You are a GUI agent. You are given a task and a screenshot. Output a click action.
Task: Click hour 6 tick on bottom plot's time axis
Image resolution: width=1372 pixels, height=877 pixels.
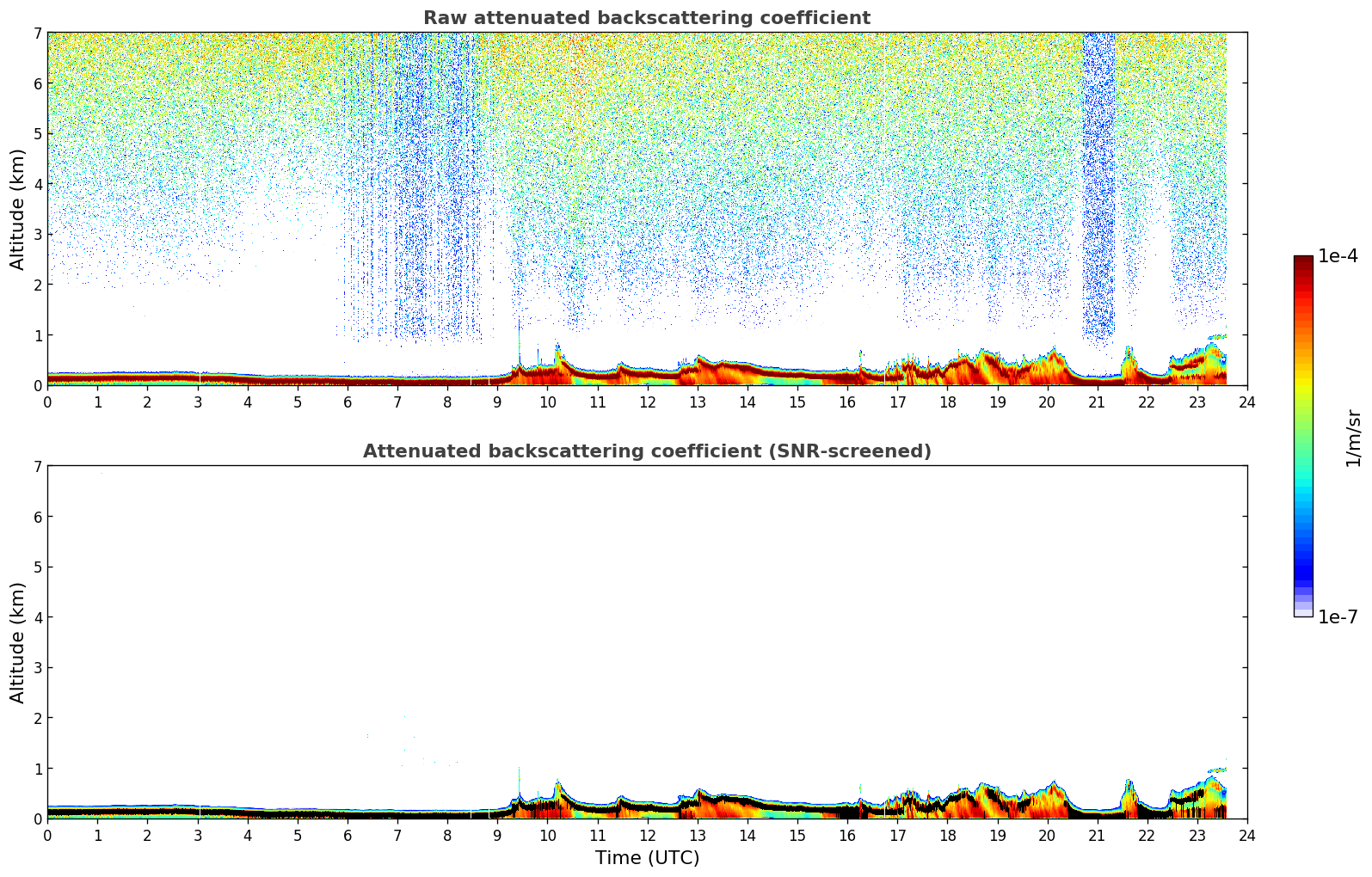click(348, 835)
